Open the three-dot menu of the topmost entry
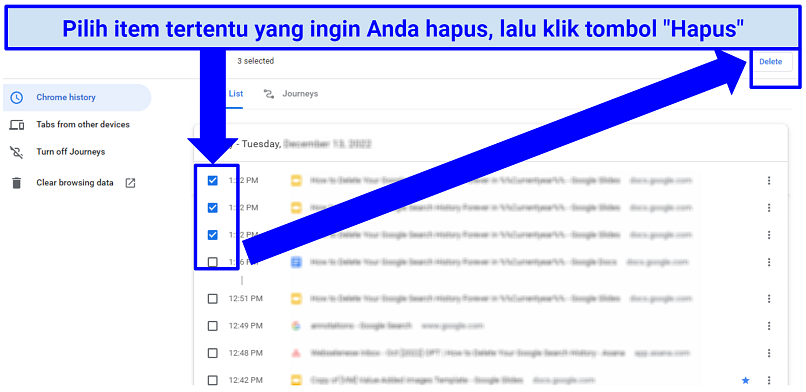 coord(769,181)
